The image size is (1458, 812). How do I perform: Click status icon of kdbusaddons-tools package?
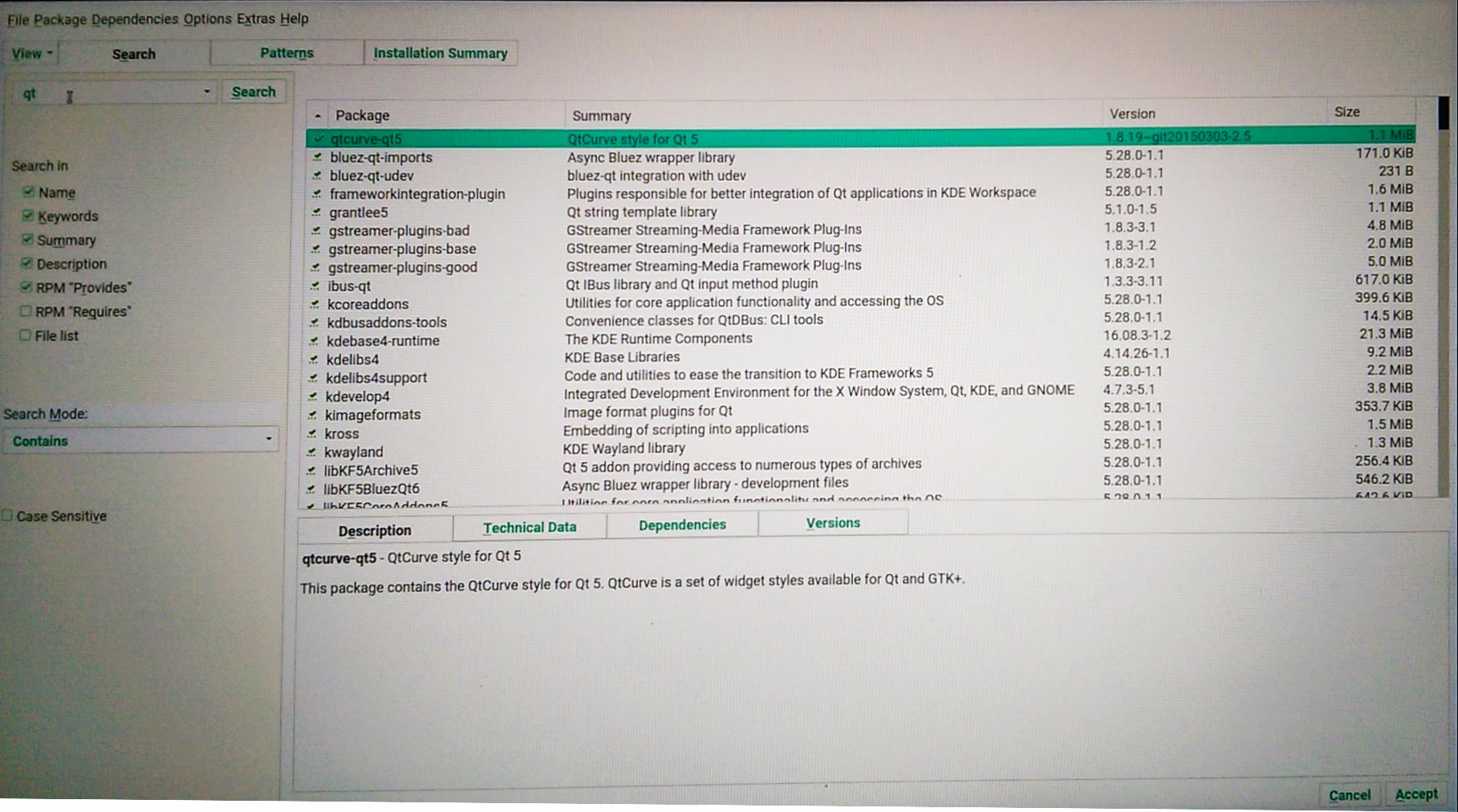point(315,323)
